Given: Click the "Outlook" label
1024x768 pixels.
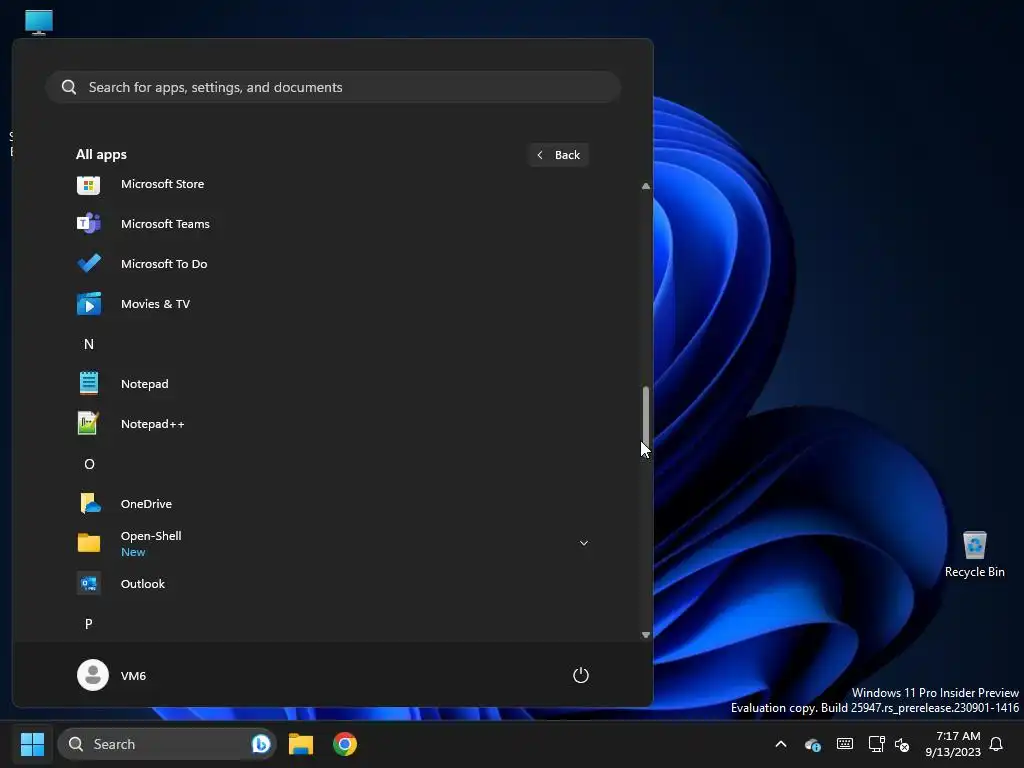Looking at the screenshot, I should pos(143,584).
